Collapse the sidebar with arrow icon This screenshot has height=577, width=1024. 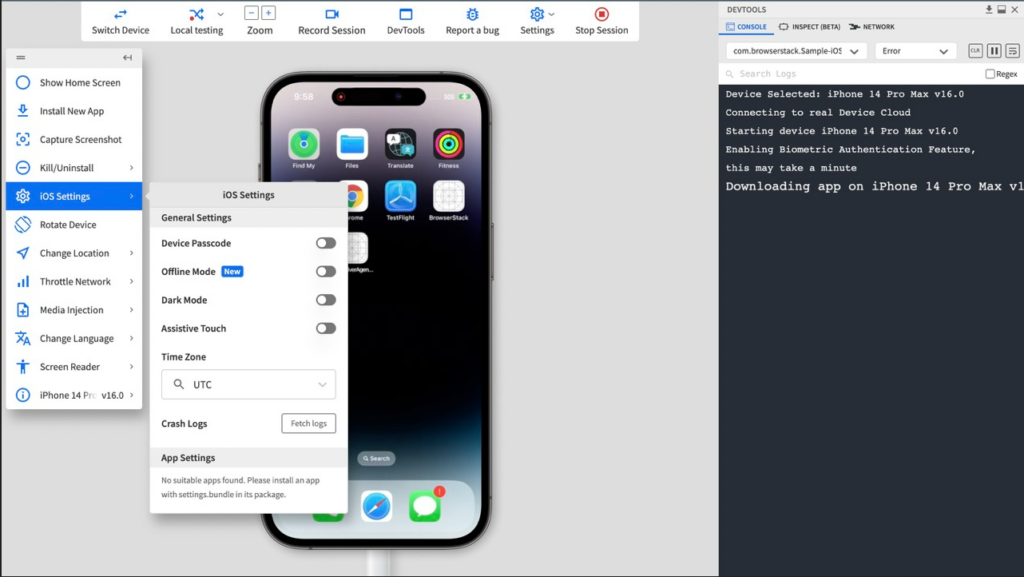[x=127, y=57]
